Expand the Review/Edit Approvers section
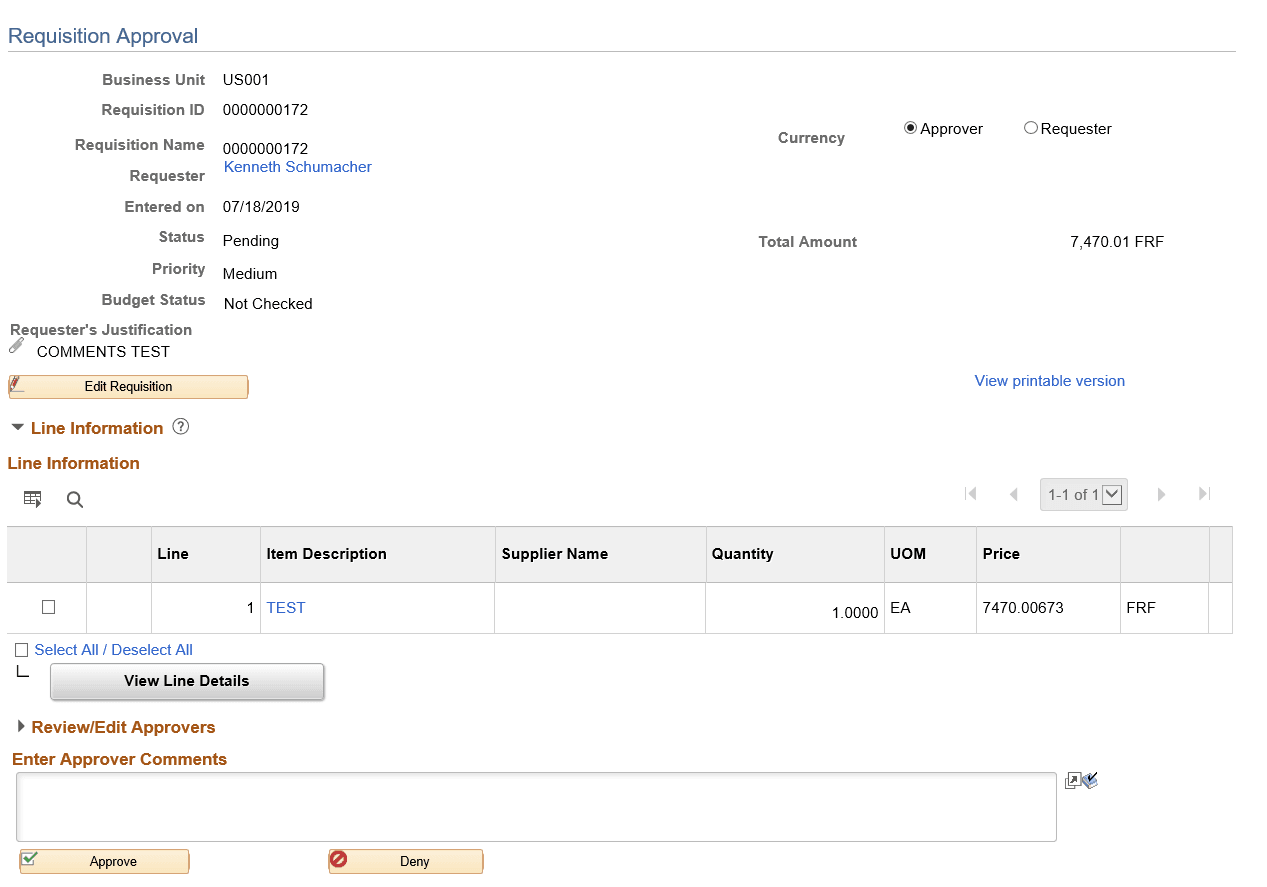 tap(21, 727)
